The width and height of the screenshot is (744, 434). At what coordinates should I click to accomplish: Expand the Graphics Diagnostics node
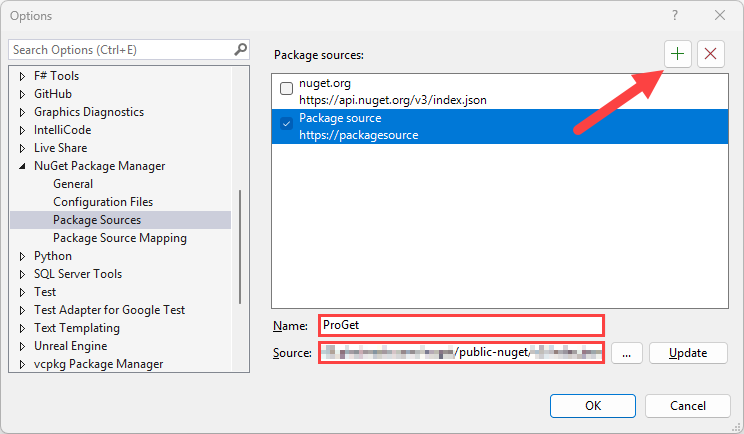[x=22, y=112]
